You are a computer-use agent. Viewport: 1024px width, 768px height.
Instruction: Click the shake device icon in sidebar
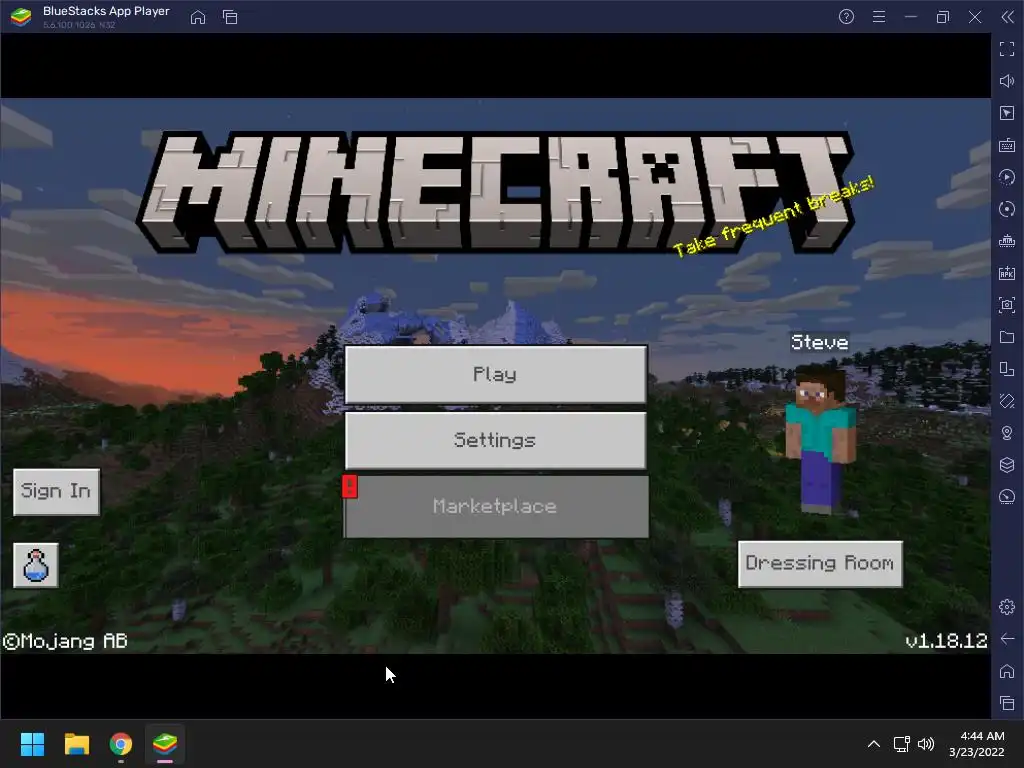(x=1007, y=401)
